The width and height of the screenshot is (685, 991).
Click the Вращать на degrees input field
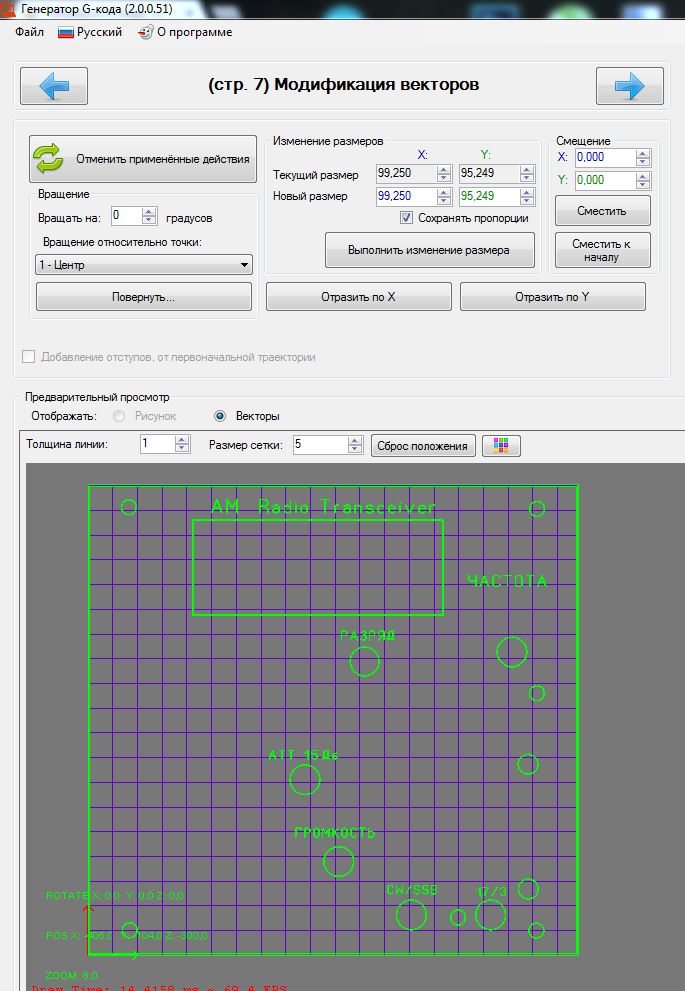pos(126,216)
